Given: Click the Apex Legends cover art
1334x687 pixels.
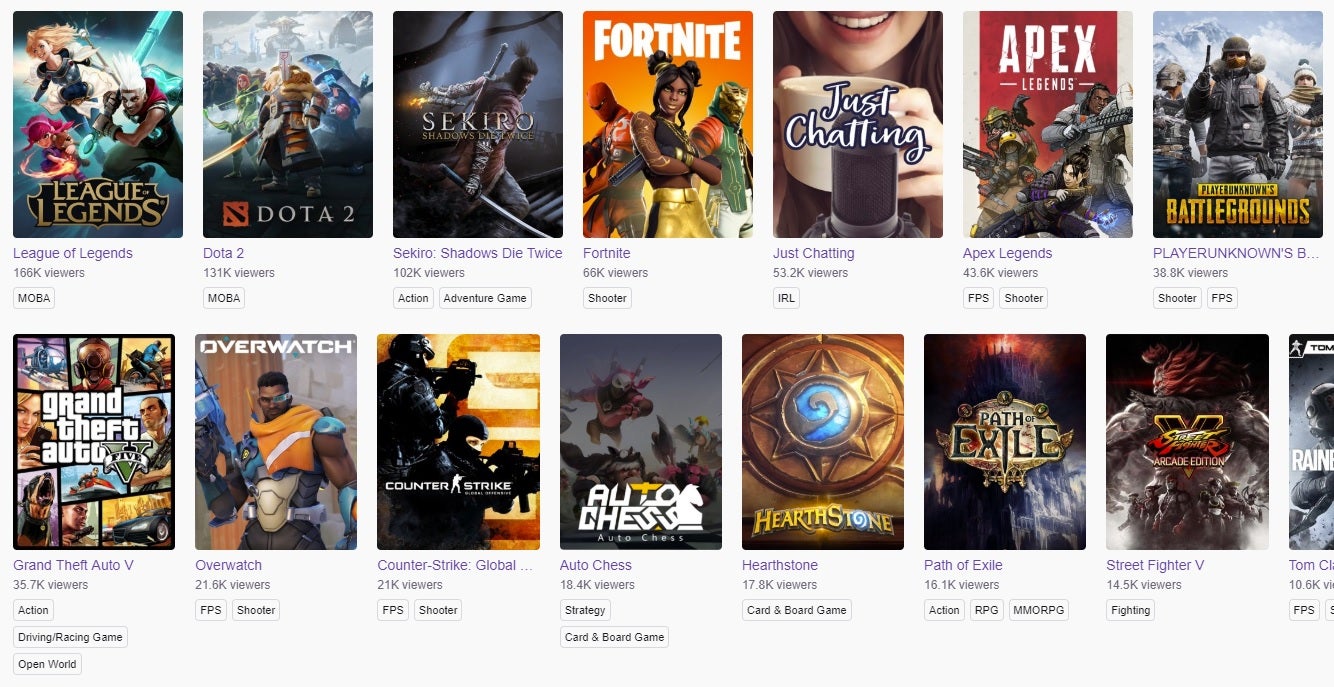Looking at the screenshot, I should 1047,124.
